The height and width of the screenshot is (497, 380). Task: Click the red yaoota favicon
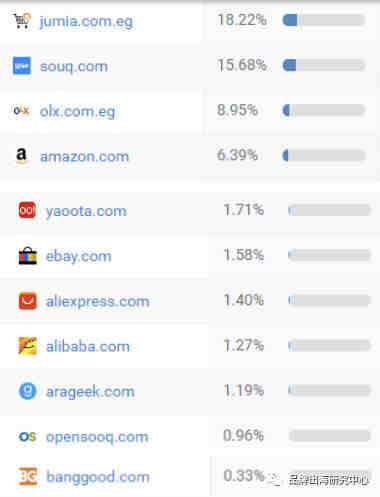tap(27, 210)
